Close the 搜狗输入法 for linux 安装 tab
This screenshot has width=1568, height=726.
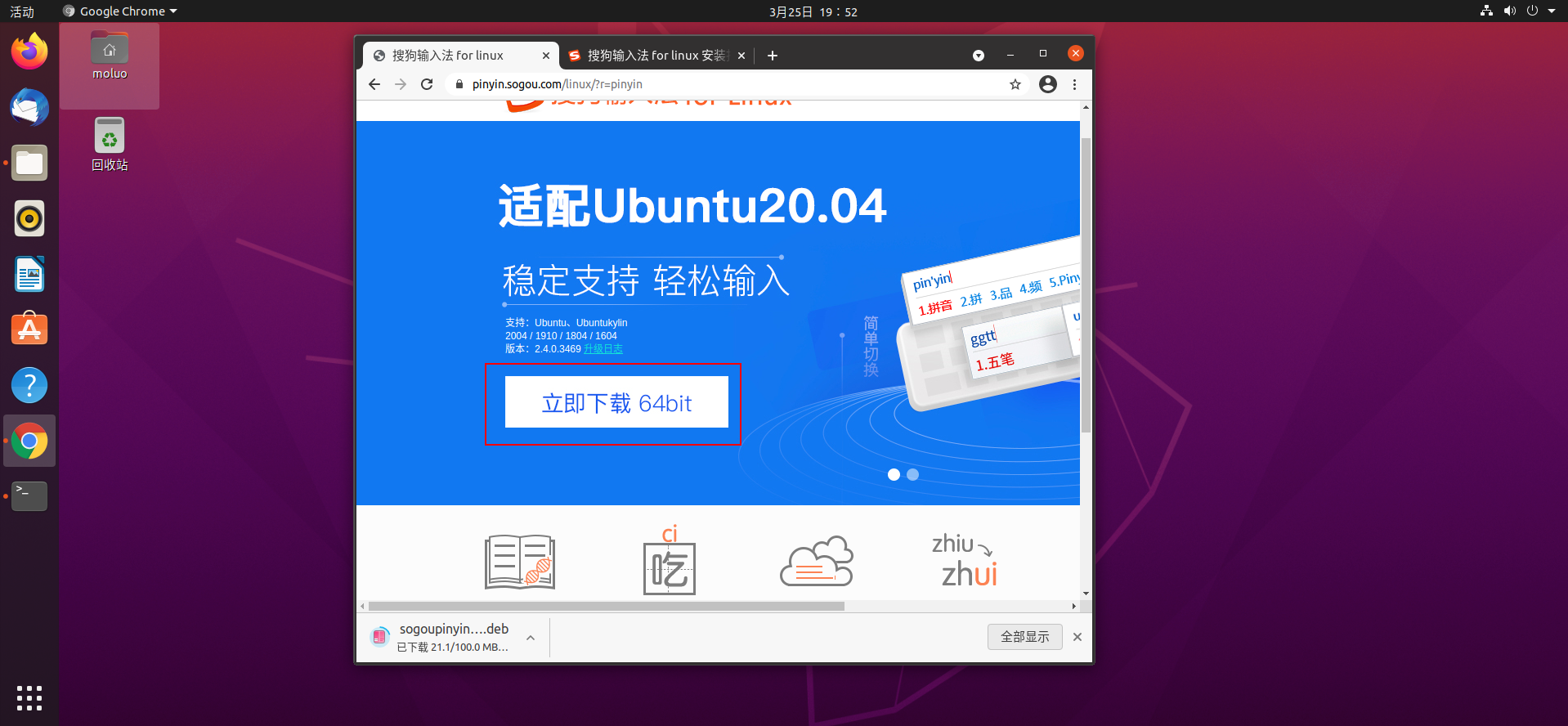741,56
